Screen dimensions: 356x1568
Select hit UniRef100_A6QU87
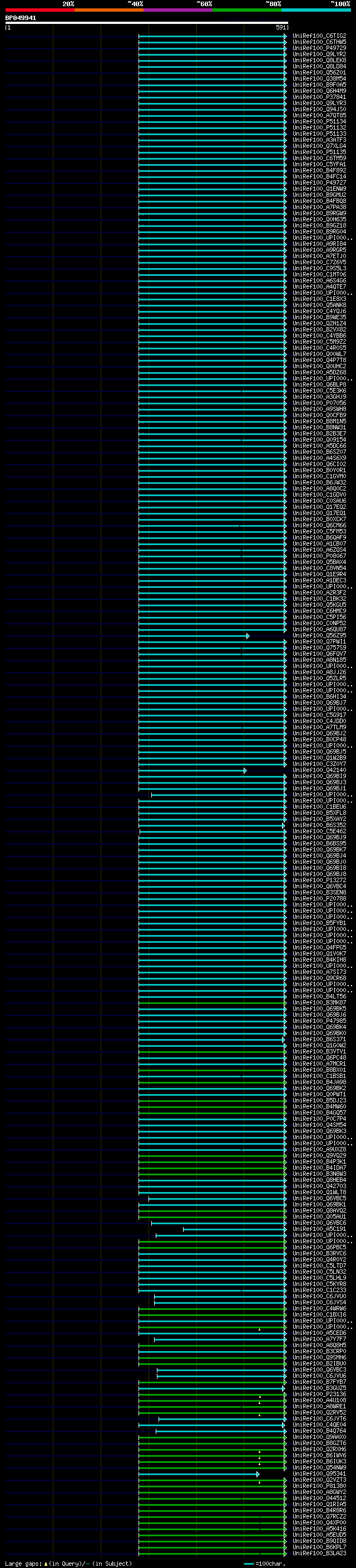319,630
